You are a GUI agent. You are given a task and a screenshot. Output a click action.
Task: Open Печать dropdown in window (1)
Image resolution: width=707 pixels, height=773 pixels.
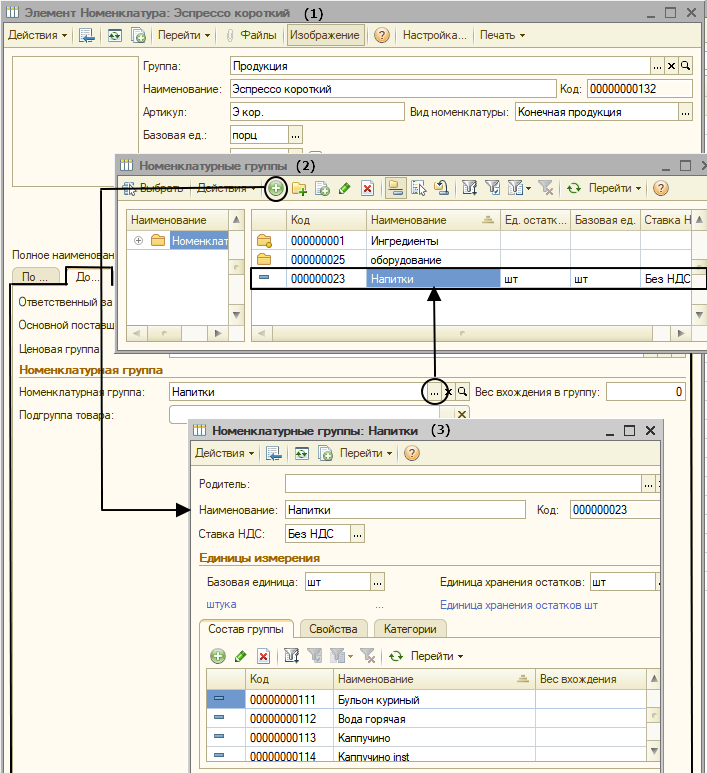(x=502, y=35)
